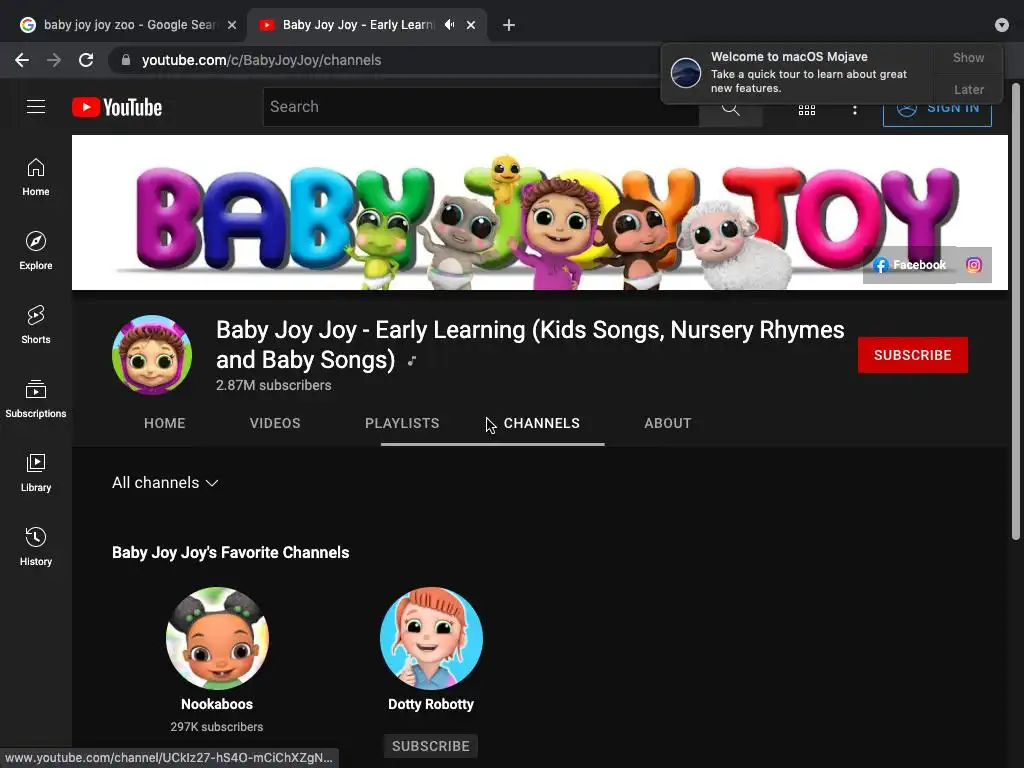Click the Facebook link on banner

point(910,264)
